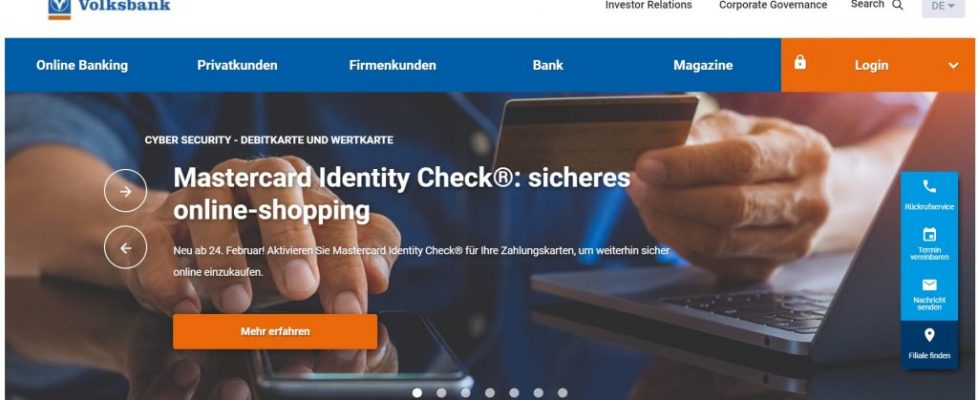Open the Online Banking menu
The height and width of the screenshot is (400, 978).
[x=82, y=66]
